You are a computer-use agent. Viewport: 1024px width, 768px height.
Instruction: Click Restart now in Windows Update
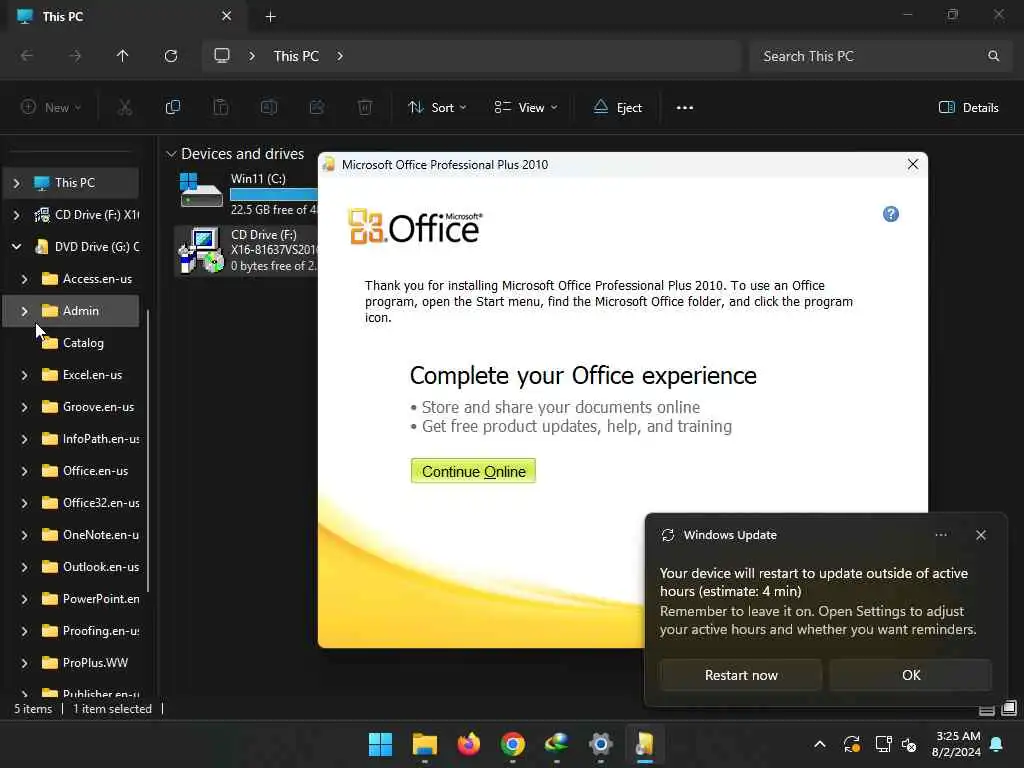(741, 675)
